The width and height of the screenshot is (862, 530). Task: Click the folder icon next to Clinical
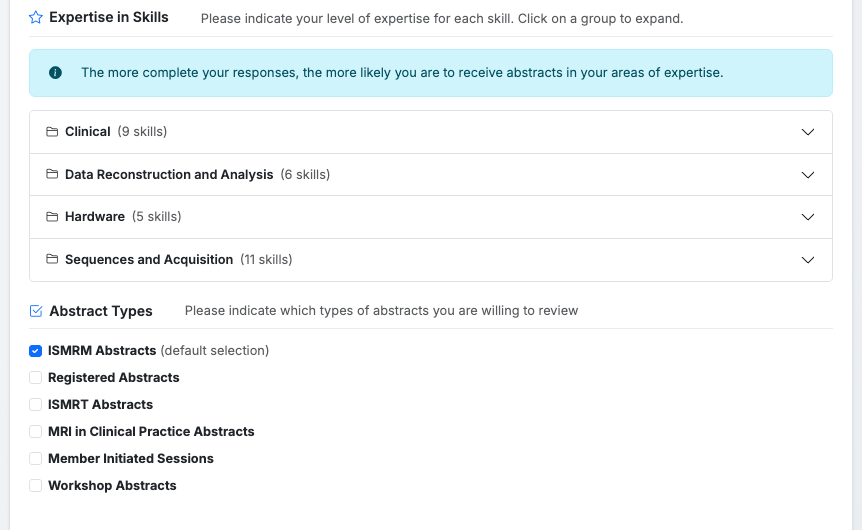(x=52, y=132)
